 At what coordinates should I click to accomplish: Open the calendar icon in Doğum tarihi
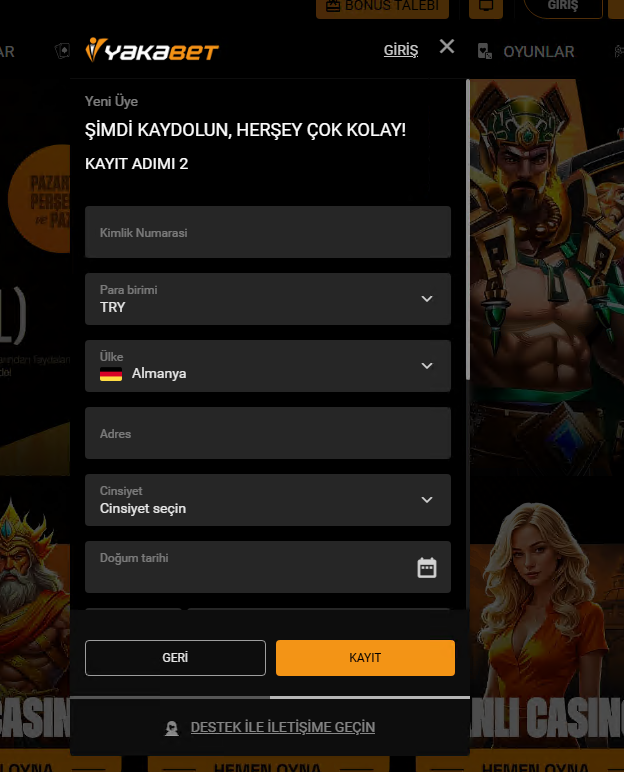coord(427,568)
